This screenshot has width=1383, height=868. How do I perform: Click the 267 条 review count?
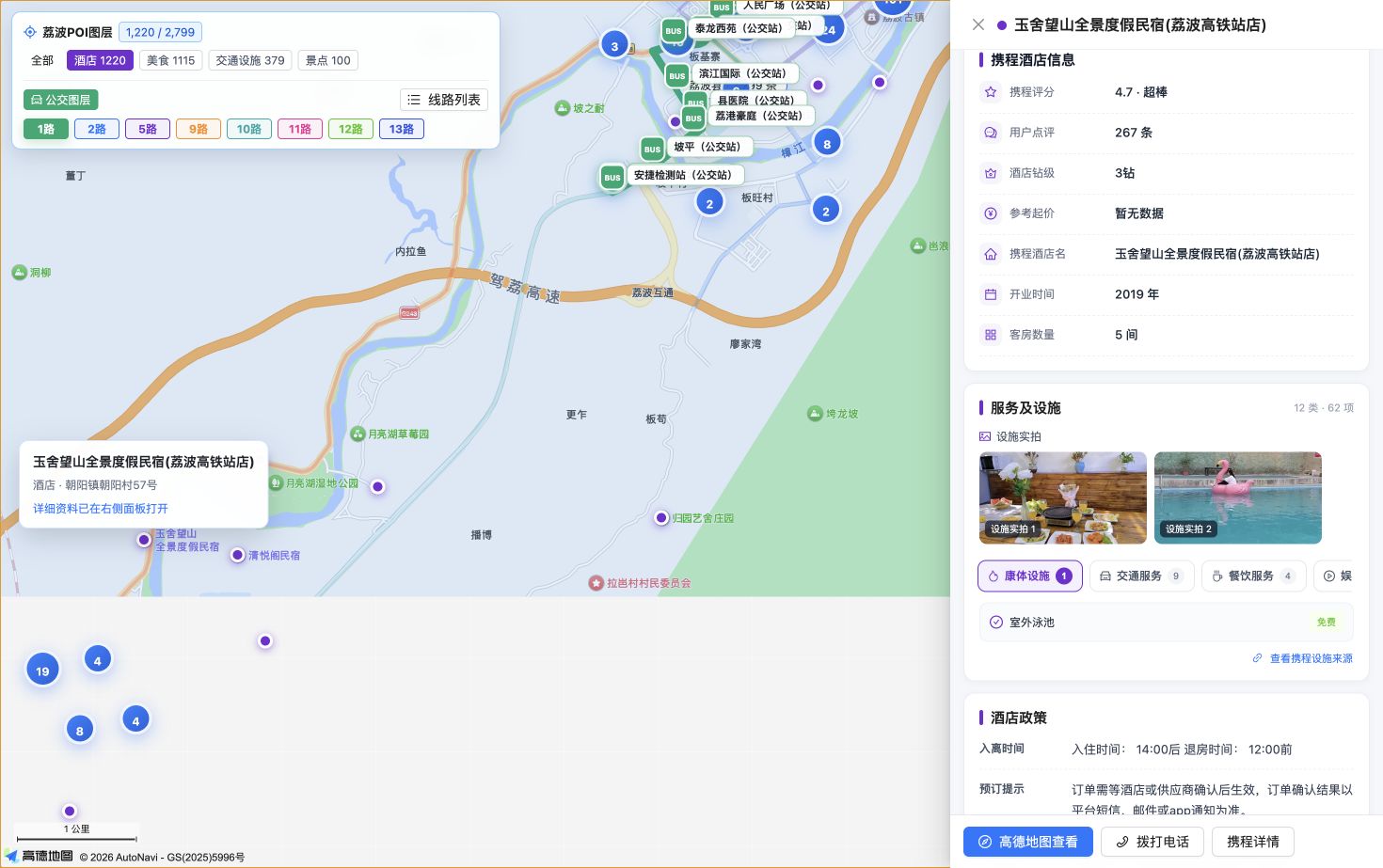click(x=1134, y=133)
